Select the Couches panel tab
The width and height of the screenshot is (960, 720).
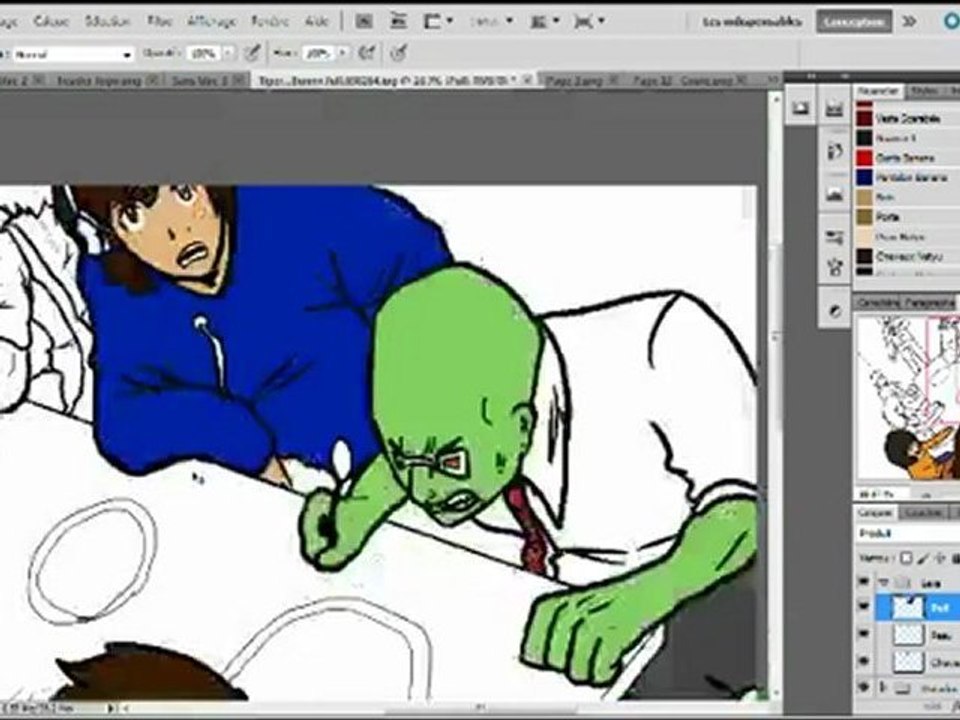tap(922, 512)
